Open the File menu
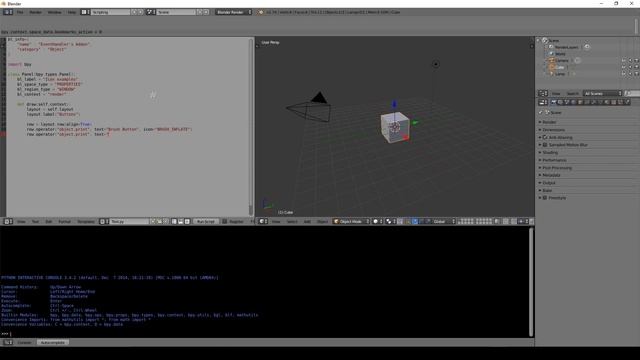640x360 pixels. tap(20, 12)
